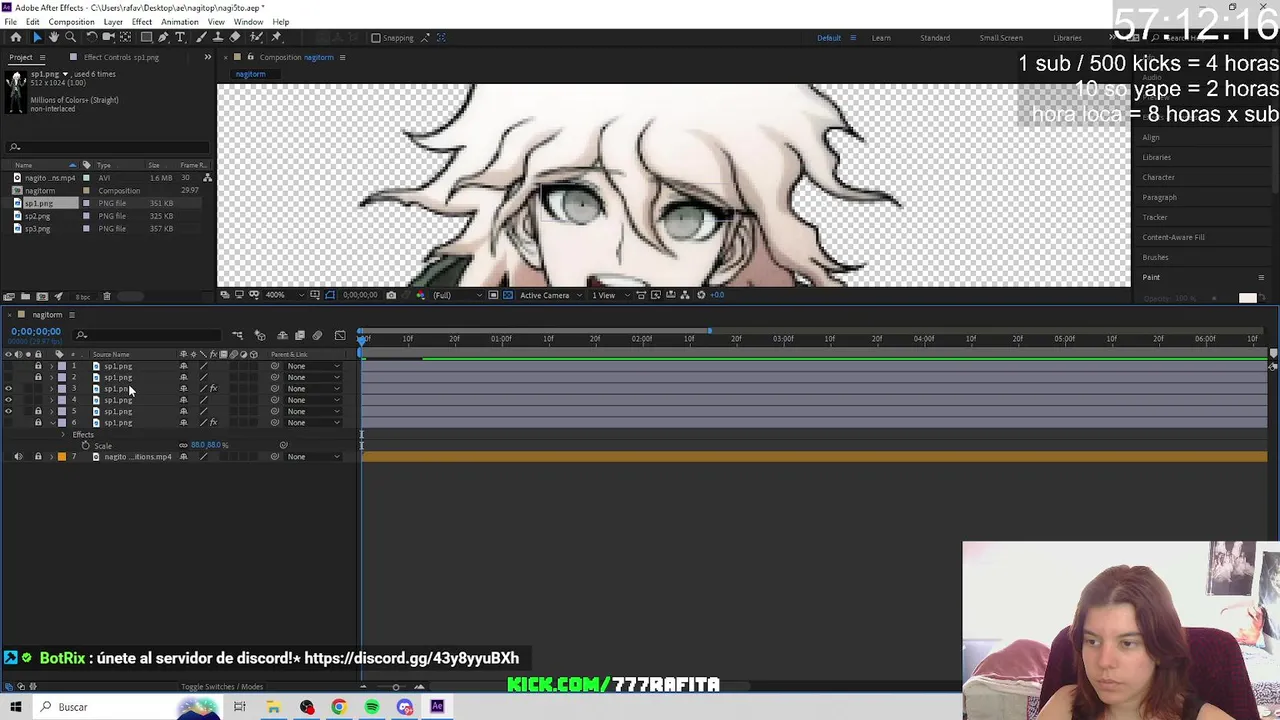Click the scale stopwatch on layer 6
The image size is (1280, 720).
(x=85, y=446)
